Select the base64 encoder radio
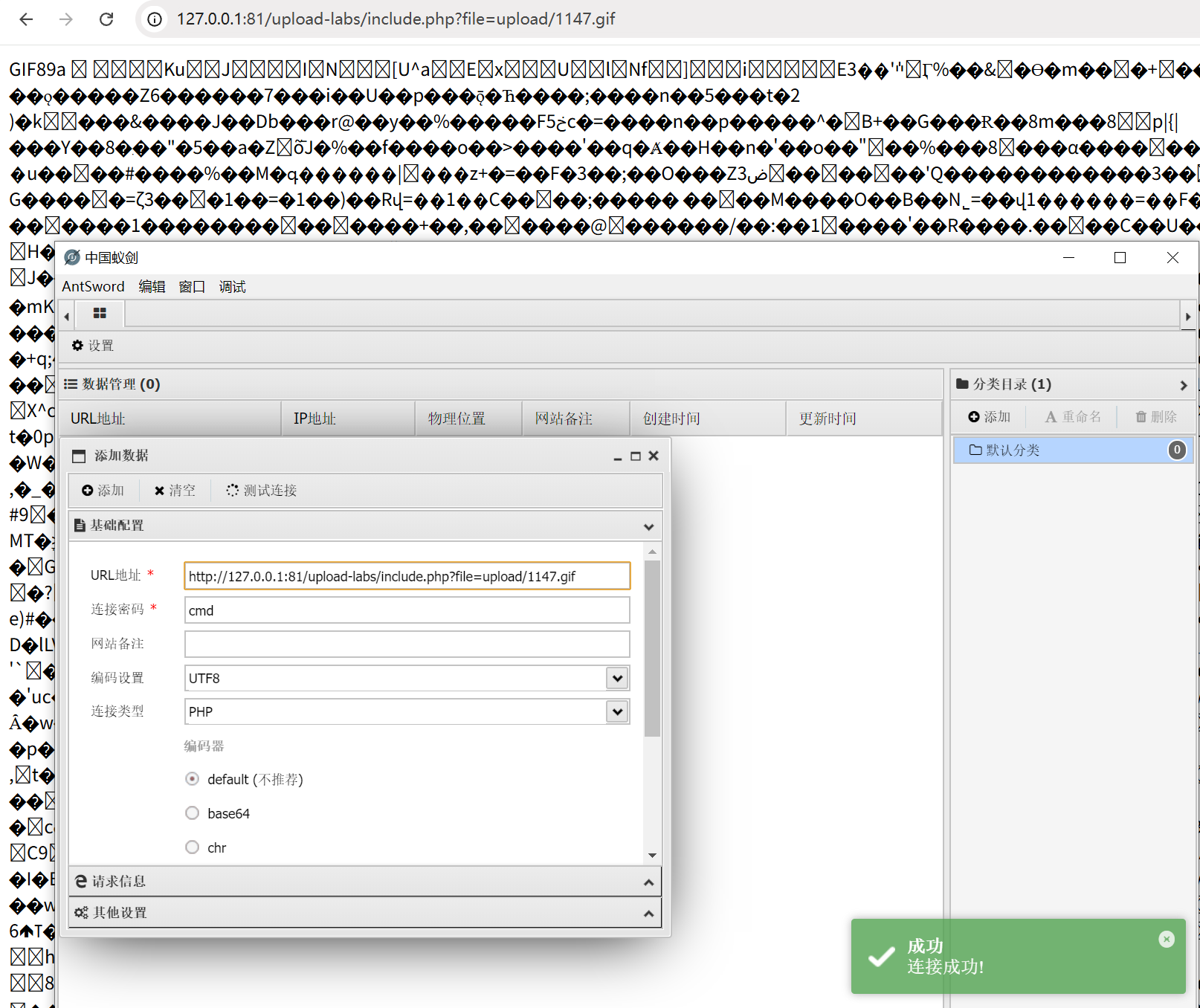The width and height of the screenshot is (1200, 1008). pos(193,813)
